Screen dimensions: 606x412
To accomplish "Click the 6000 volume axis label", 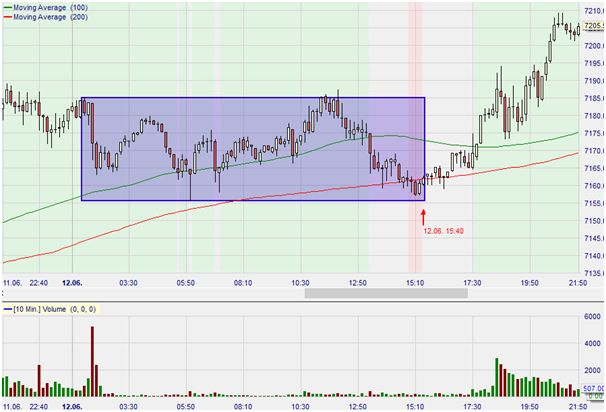I will [592, 316].
